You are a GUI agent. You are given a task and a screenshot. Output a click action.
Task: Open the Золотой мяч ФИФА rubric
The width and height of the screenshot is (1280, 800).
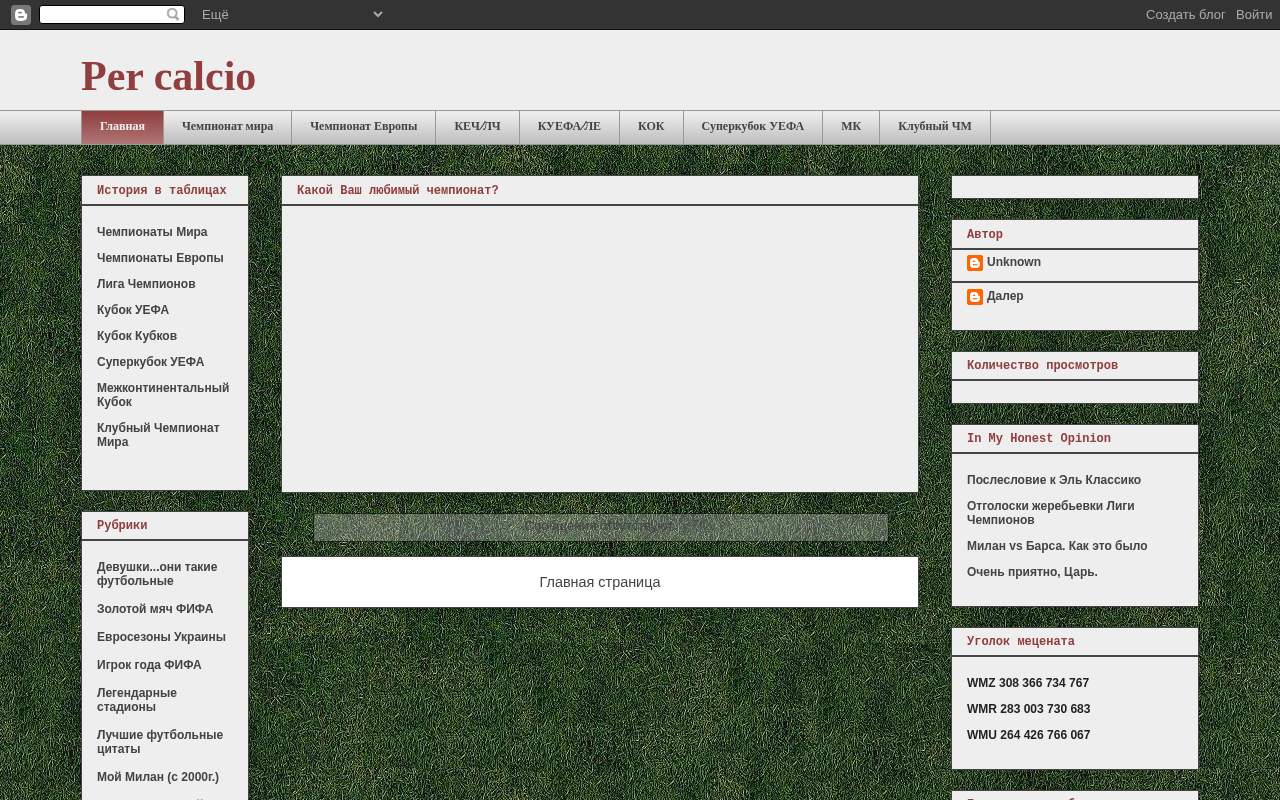[x=155, y=609]
